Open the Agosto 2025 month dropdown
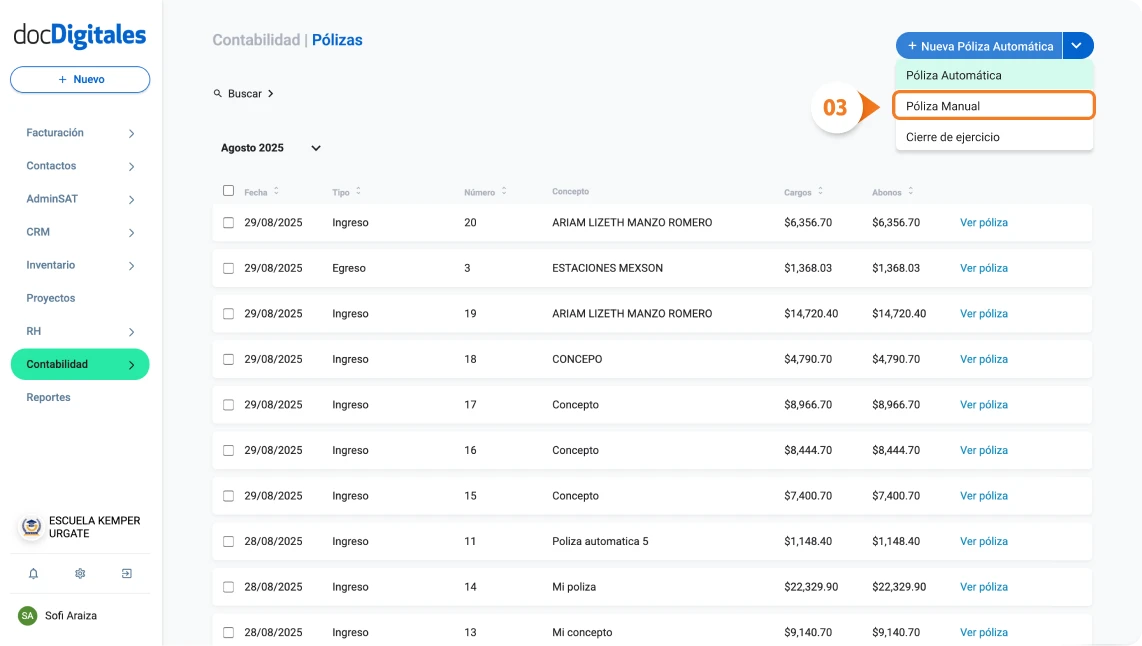This screenshot has height=646, width=1142. (x=270, y=147)
